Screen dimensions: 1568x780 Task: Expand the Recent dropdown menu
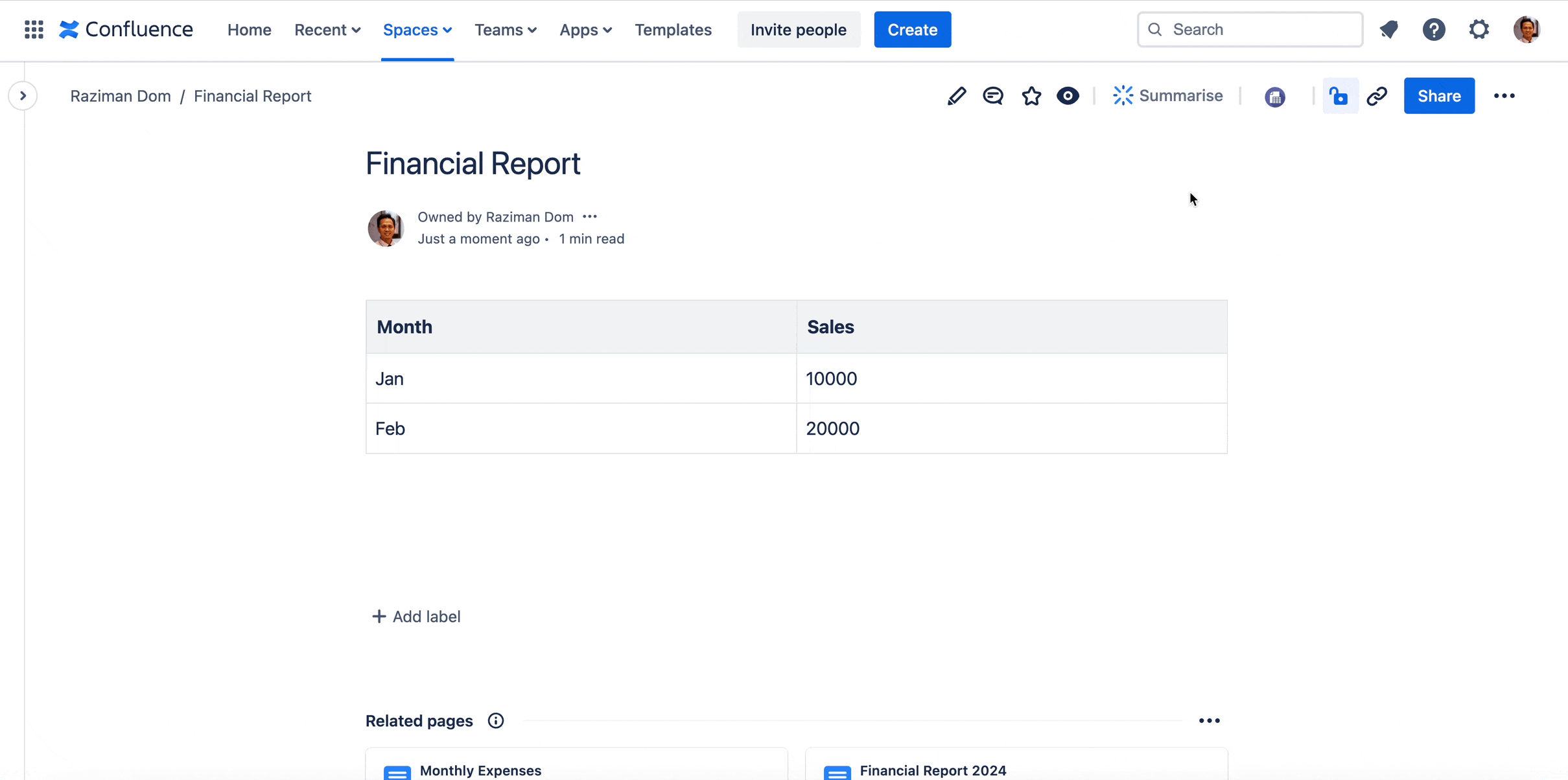click(327, 30)
